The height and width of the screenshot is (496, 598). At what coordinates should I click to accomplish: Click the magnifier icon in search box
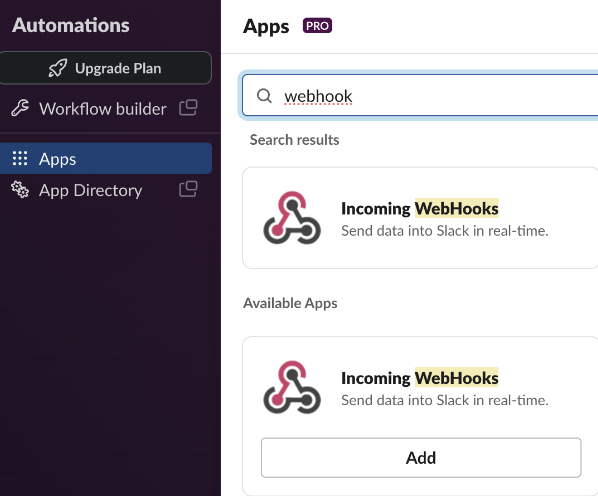pyautogui.click(x=264, y=96)
